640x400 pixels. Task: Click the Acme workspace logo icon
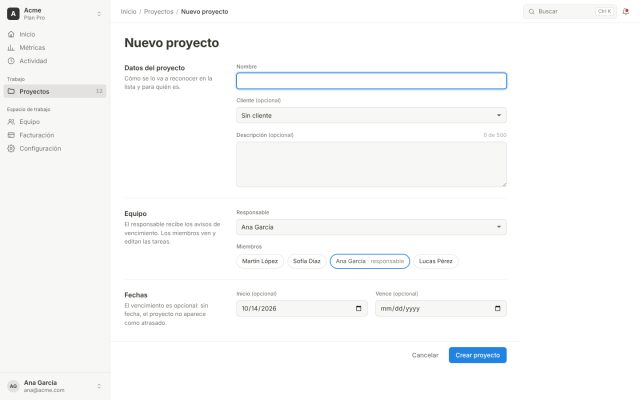(13, 13)
